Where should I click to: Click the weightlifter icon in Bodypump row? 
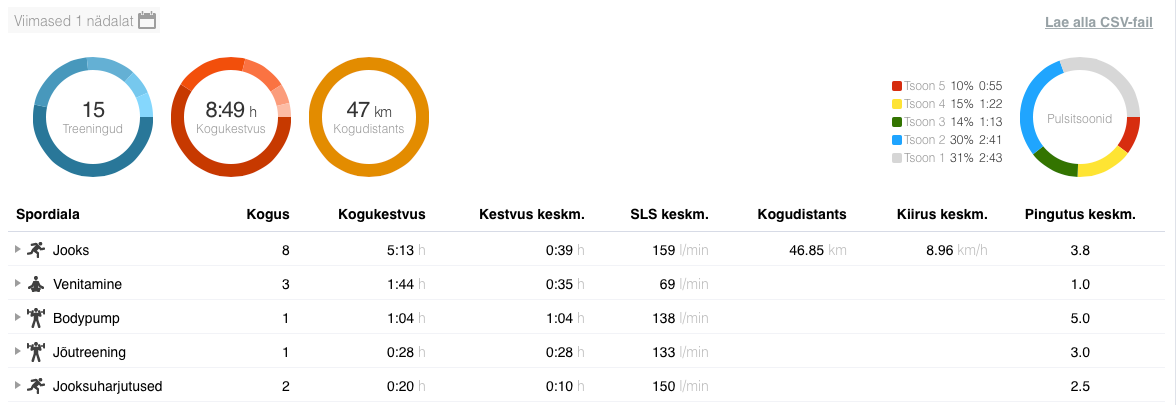pos(36,318)
